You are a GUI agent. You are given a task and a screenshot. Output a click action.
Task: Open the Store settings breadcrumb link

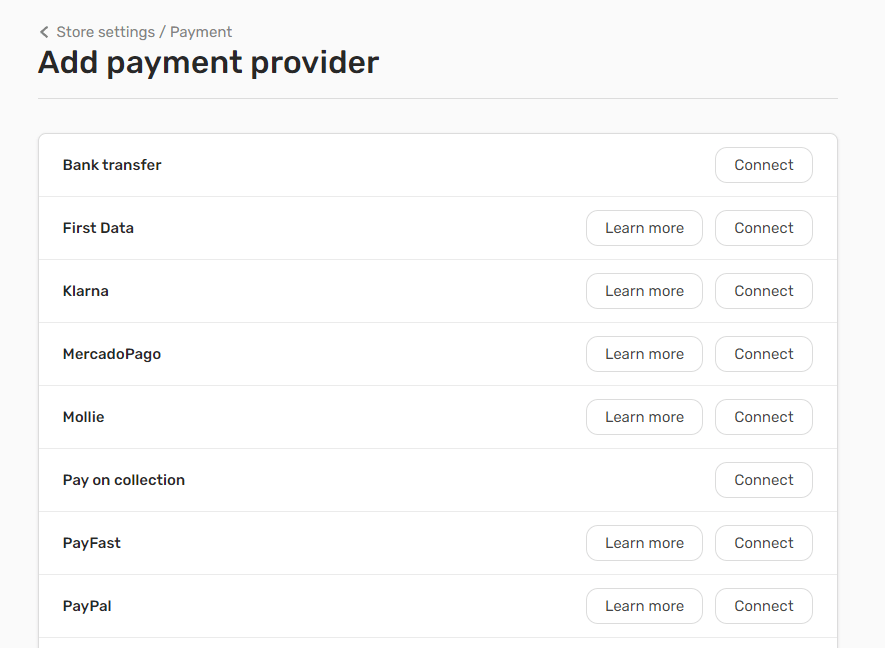point(107,31)
